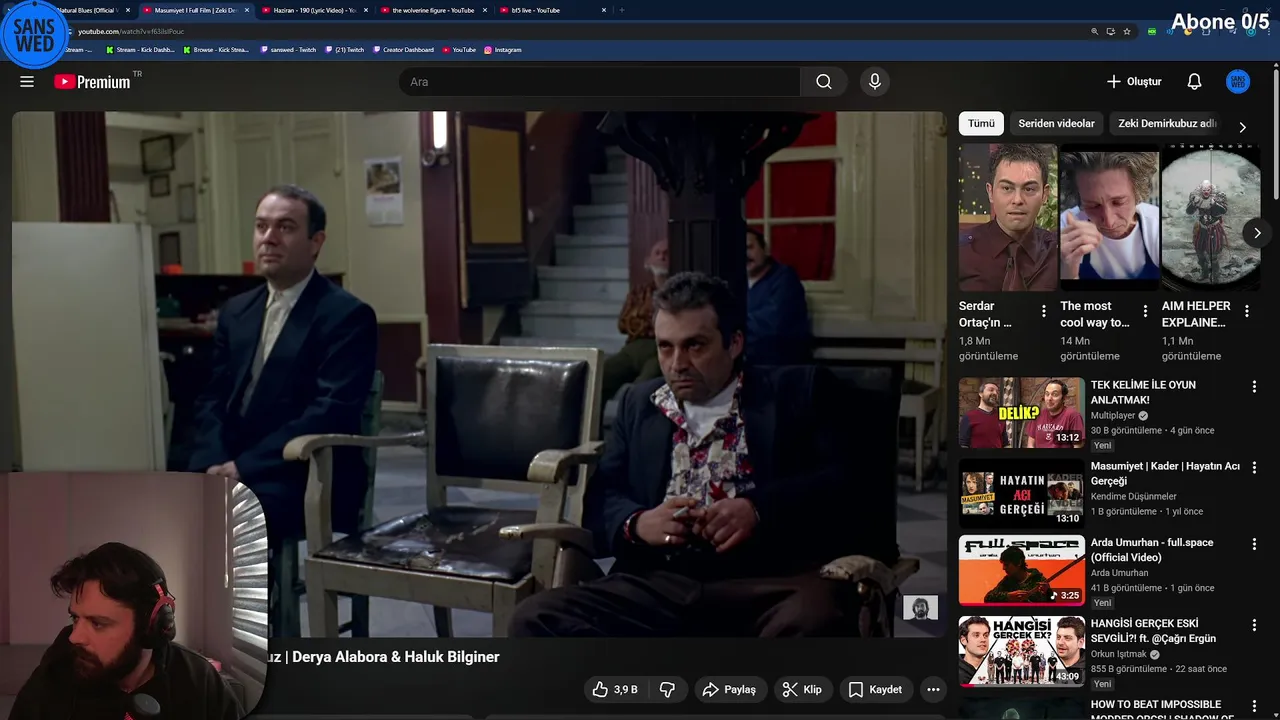Dislike the video
Screen dimensions: 1280x720
[x=667, y=690]
